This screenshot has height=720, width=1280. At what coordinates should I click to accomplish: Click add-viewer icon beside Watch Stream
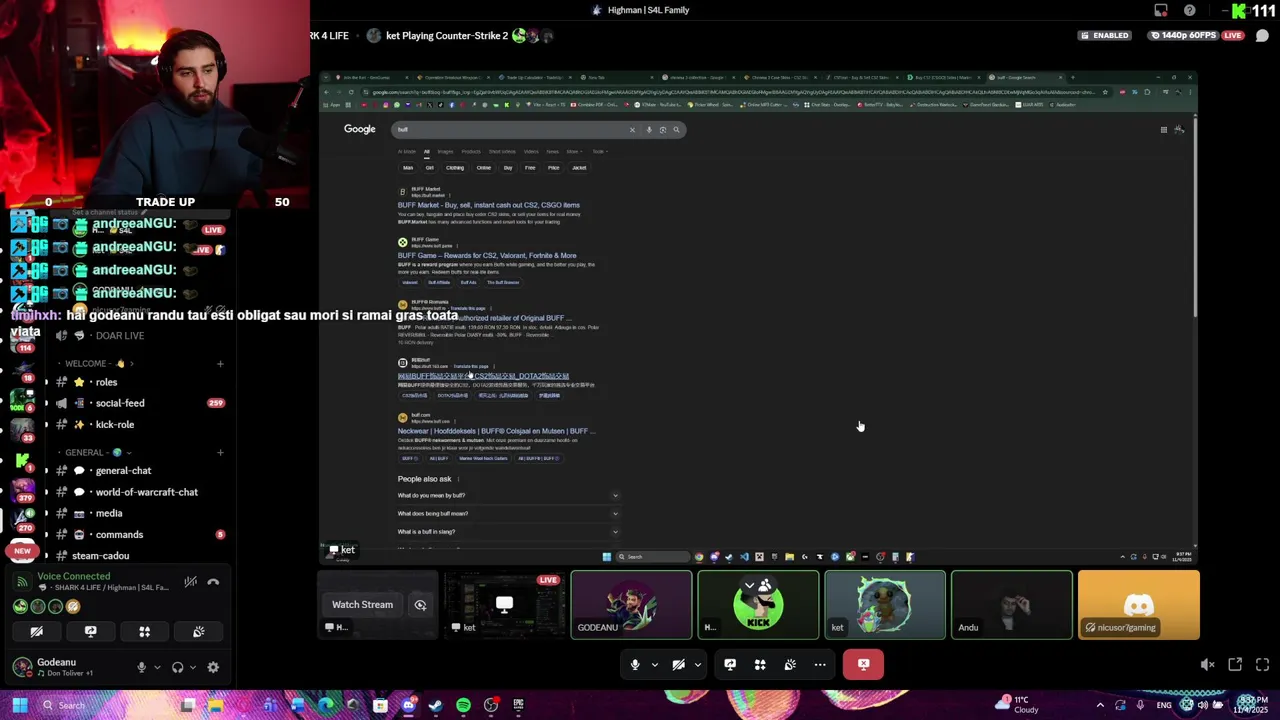tap(420, 605)
